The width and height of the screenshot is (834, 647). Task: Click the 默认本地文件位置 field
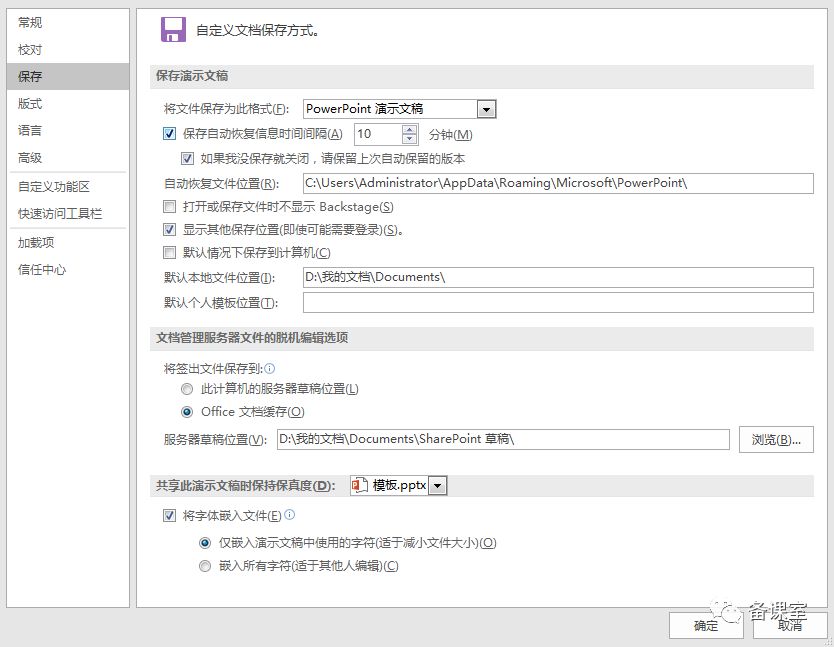point(558,277)
